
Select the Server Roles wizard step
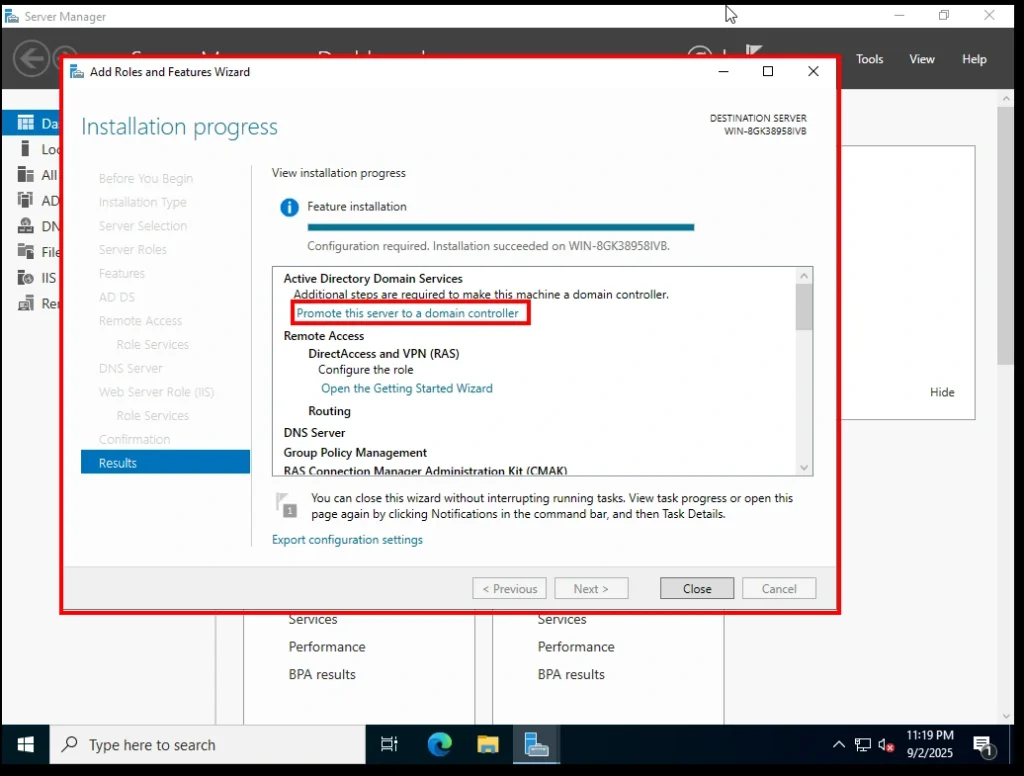pos(133,250)
